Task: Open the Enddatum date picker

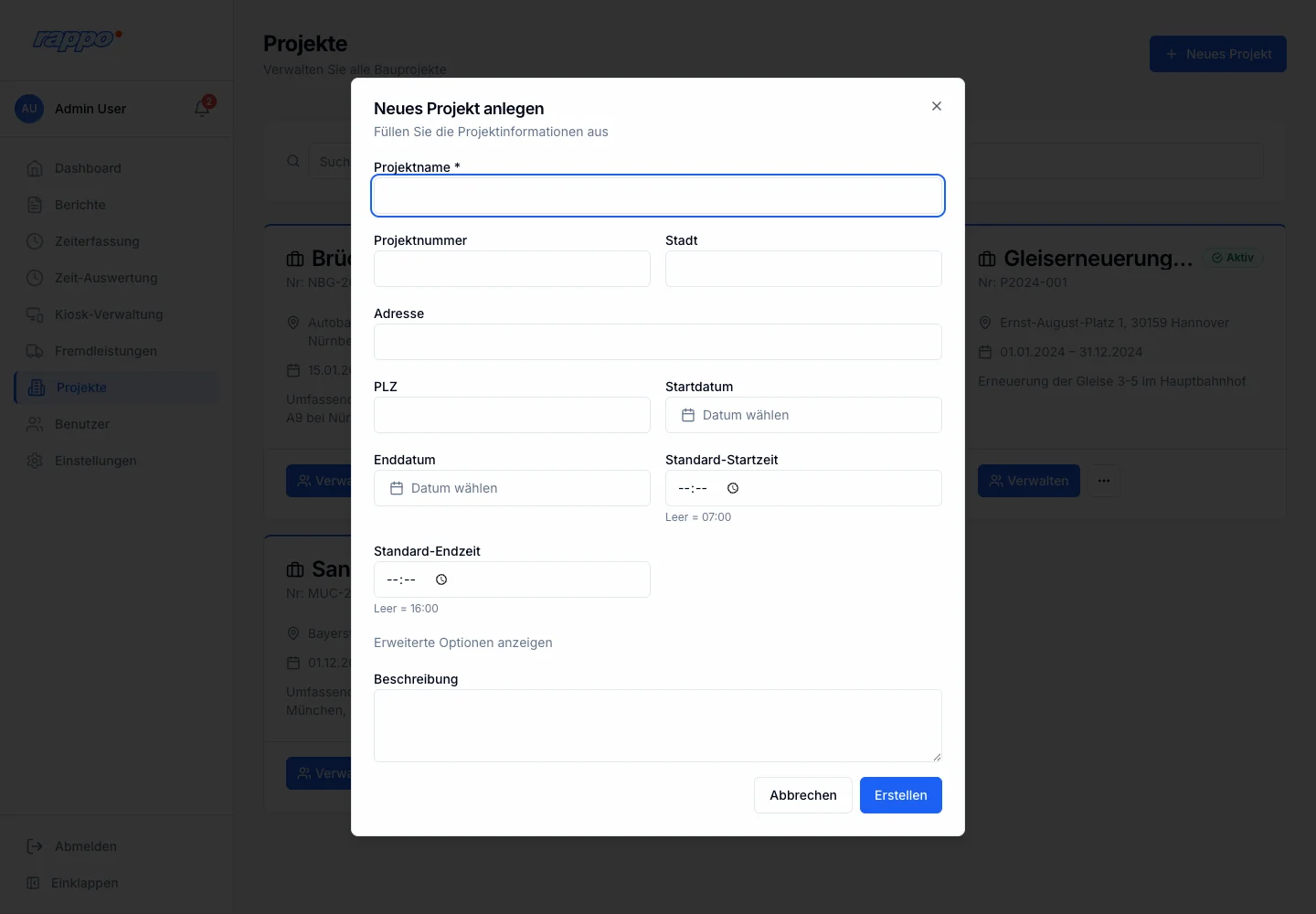Action: (x=512, y=488)
